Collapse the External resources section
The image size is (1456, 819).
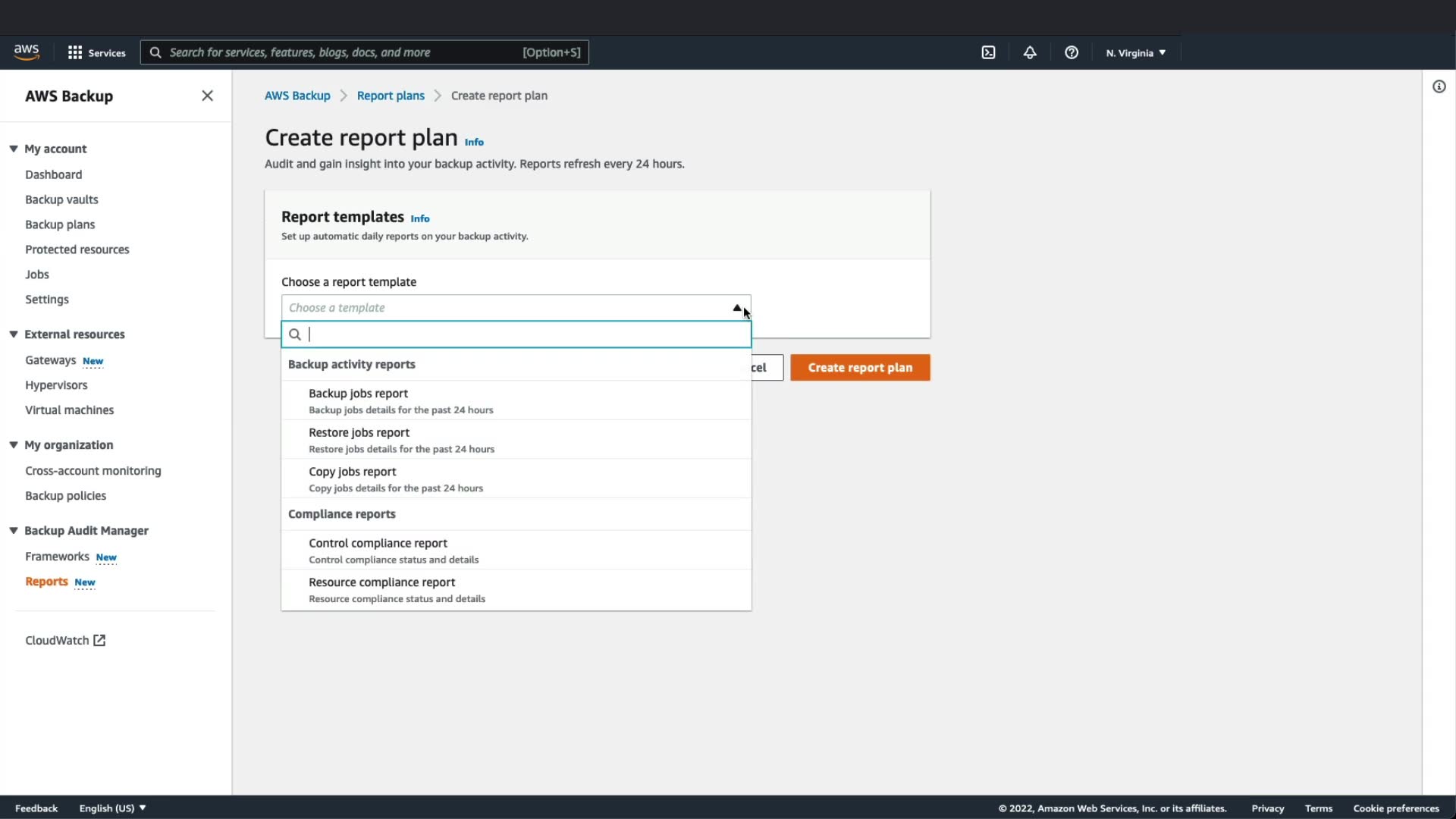tap(14, 334)
